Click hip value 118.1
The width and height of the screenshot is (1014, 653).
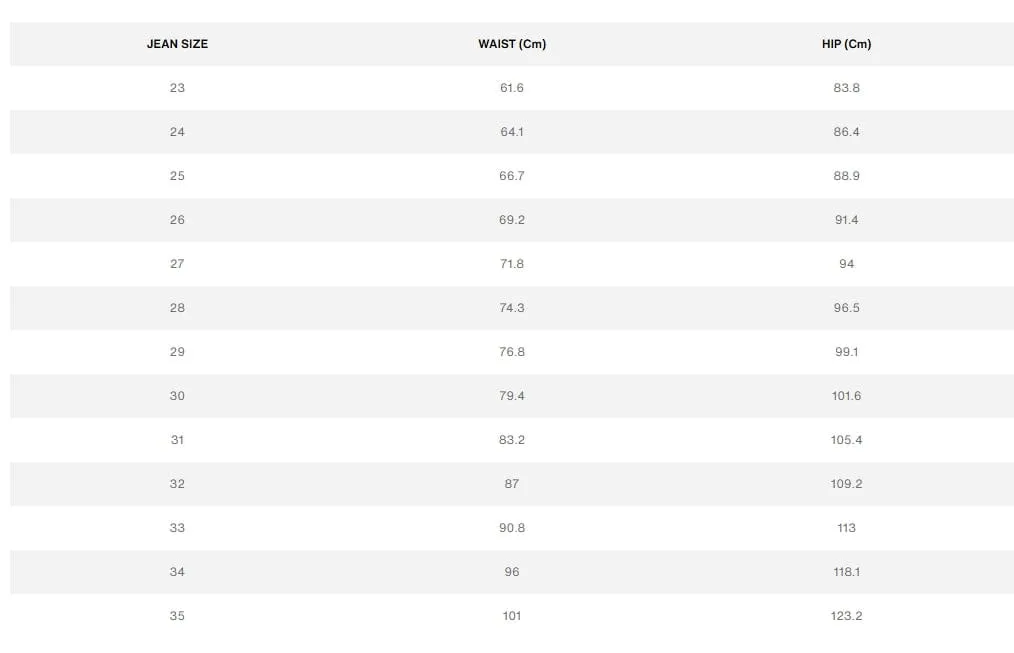click(847, 572)
